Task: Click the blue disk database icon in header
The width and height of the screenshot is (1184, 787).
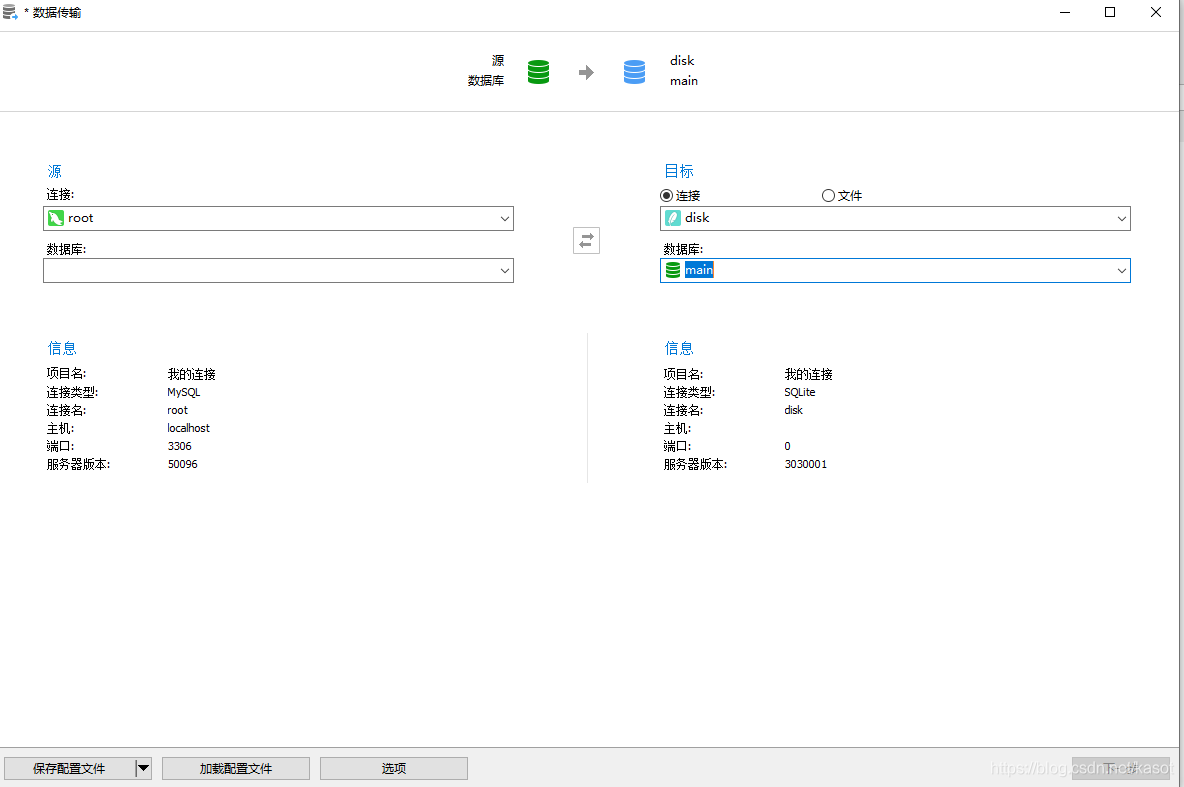Action: [634, 71]
